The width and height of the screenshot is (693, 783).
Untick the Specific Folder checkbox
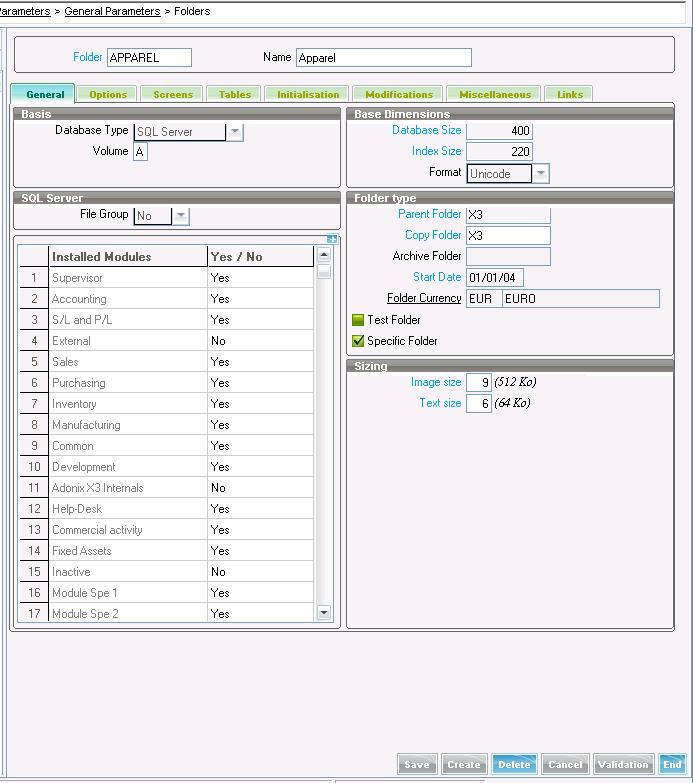pos(358,341)
